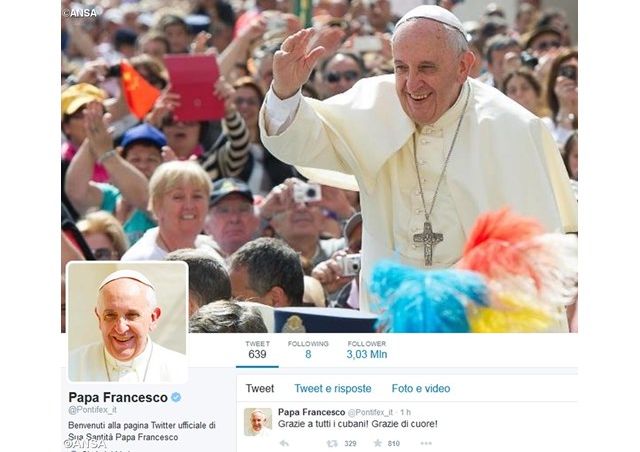The image size is (640, 452).
Task: View the Follower list of 3,03 Mln
Action: (367, 350)
